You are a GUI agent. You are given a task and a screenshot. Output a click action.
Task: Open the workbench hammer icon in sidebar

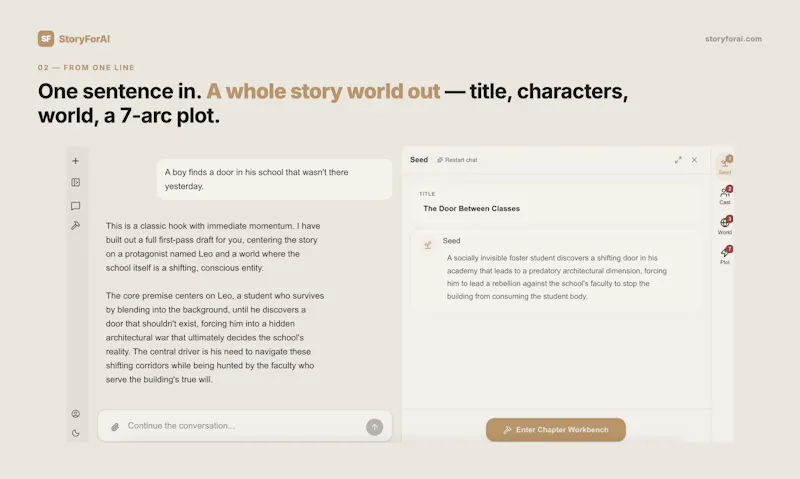[76, 225]
